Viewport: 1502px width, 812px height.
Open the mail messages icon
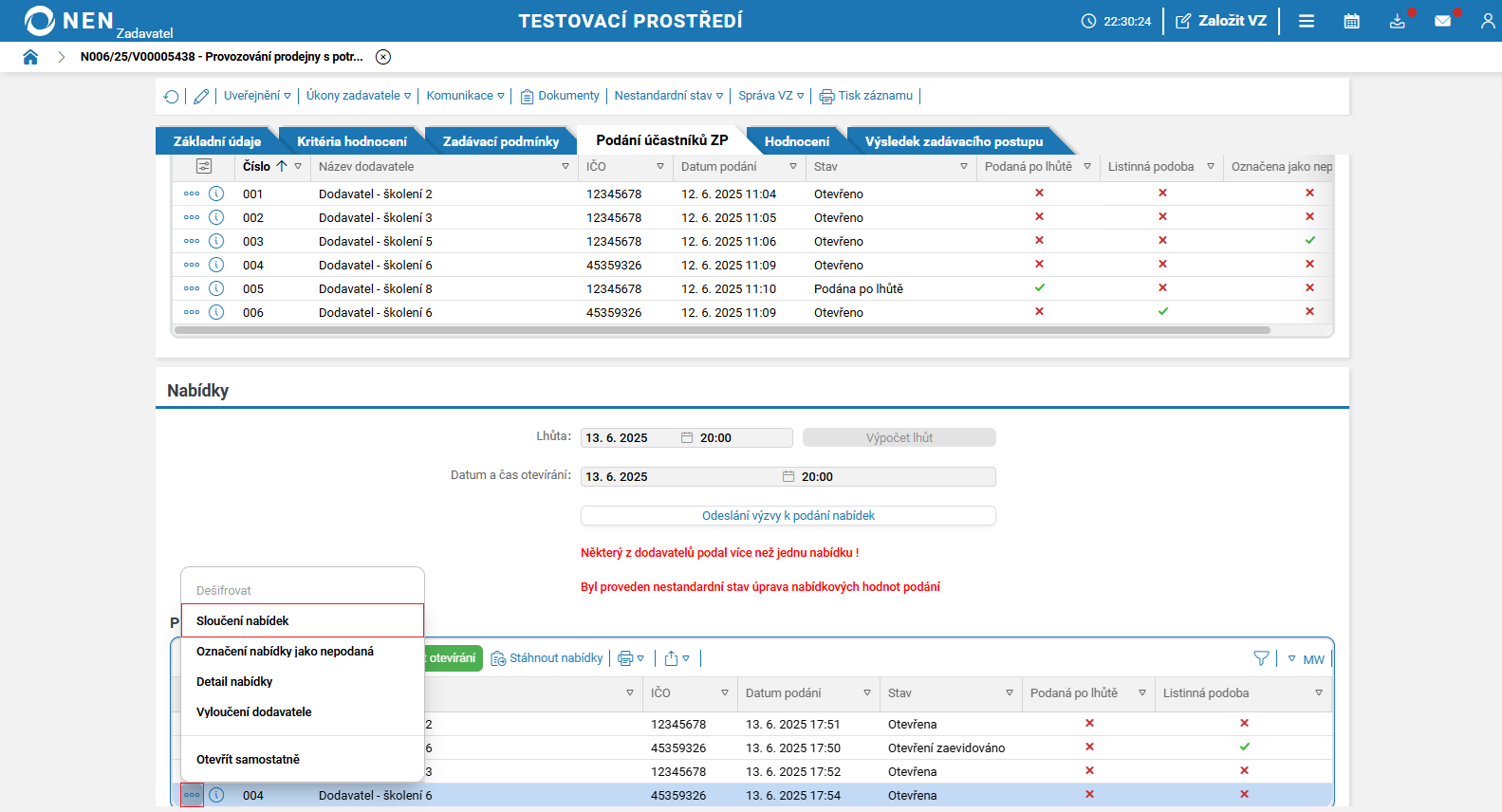tap(1442, 21)
